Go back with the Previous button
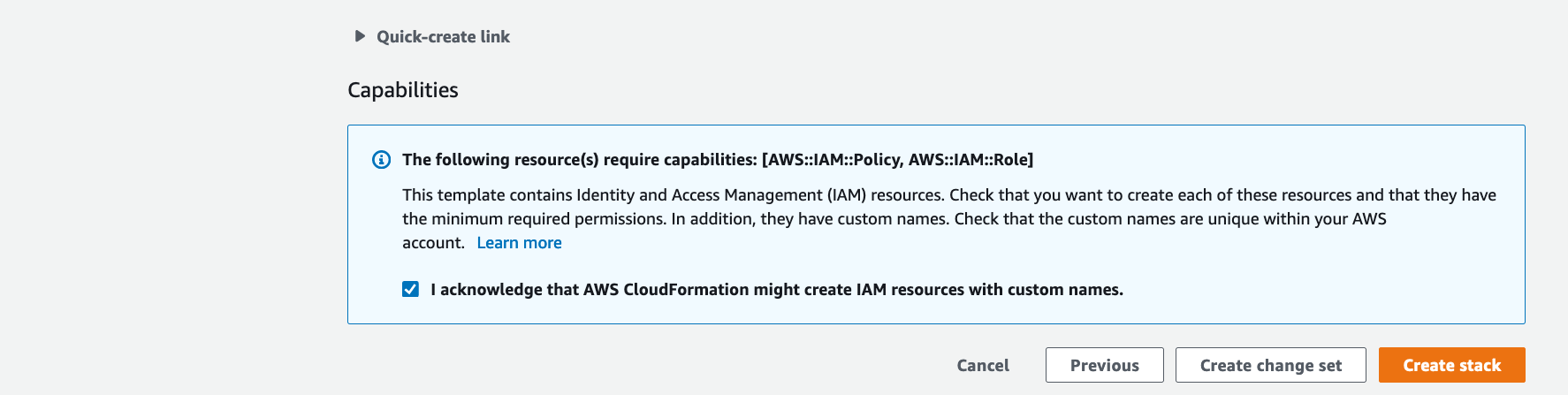 click(1104, 365)
